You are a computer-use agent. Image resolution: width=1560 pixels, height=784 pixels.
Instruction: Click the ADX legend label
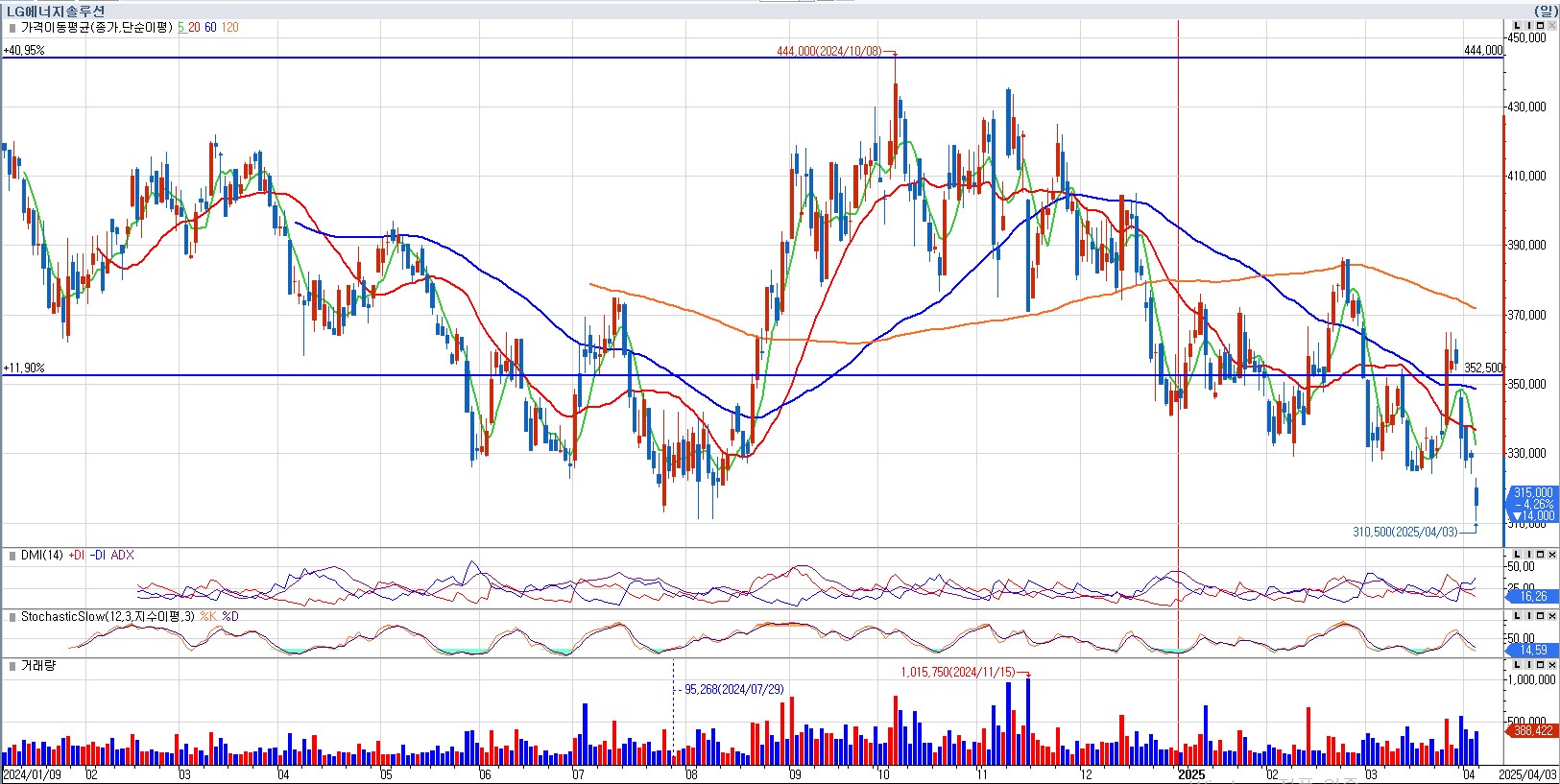[123, 556]
